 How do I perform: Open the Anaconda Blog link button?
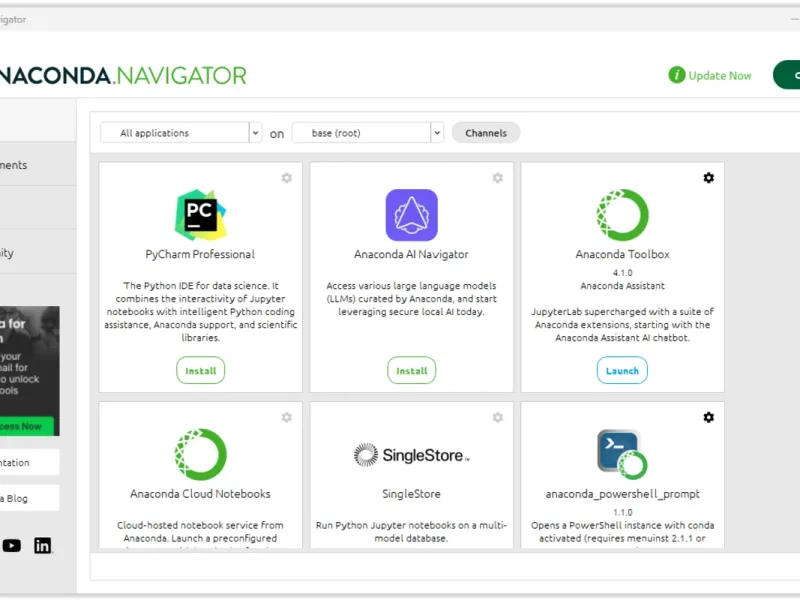point(30,498)
